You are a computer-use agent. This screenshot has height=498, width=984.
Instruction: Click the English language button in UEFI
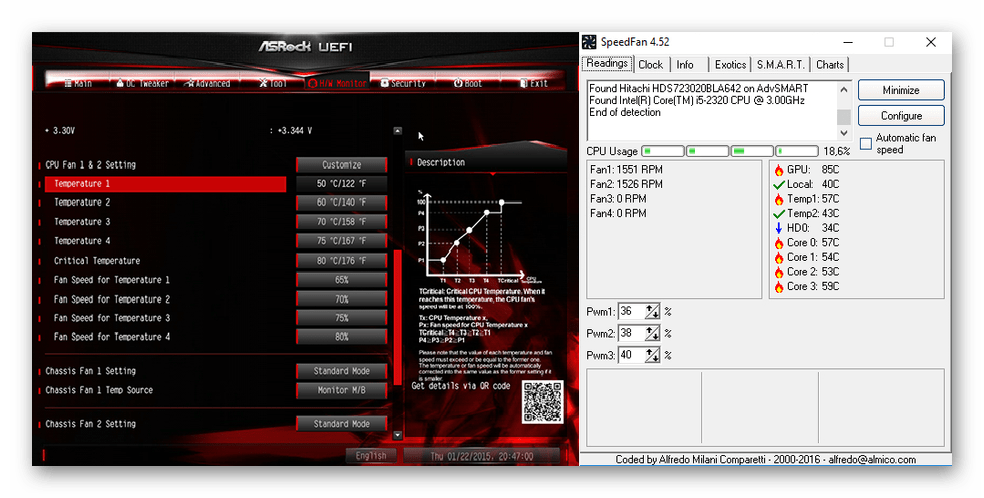[x=370, y=456]
